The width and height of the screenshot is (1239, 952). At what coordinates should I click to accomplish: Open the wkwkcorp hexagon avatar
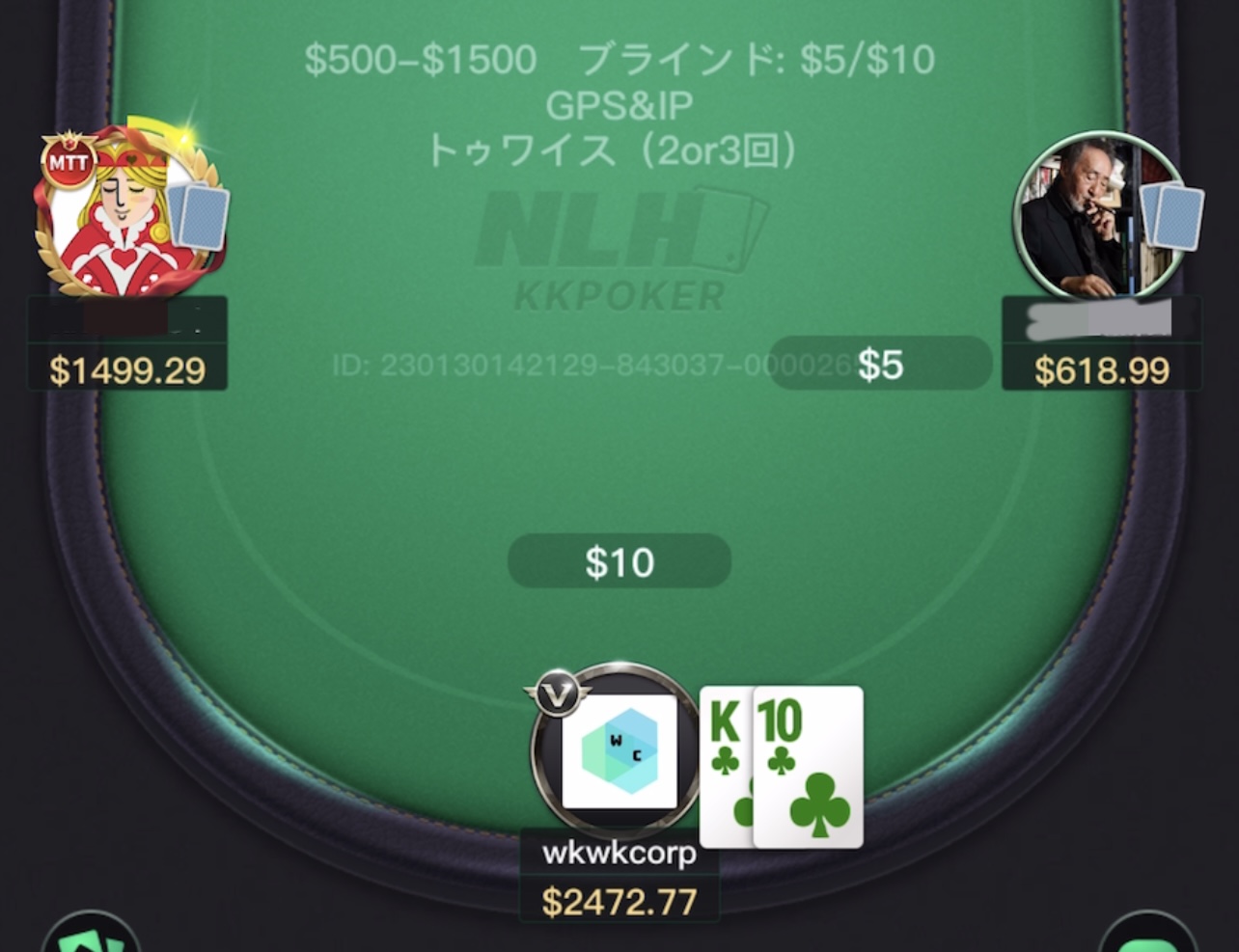point(619,750)
